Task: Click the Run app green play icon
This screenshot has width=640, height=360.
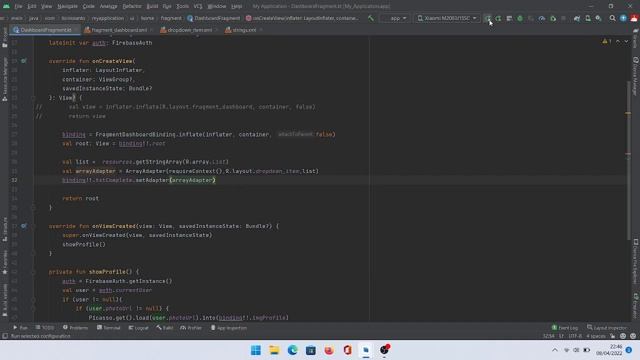Action: coord(487,18)
